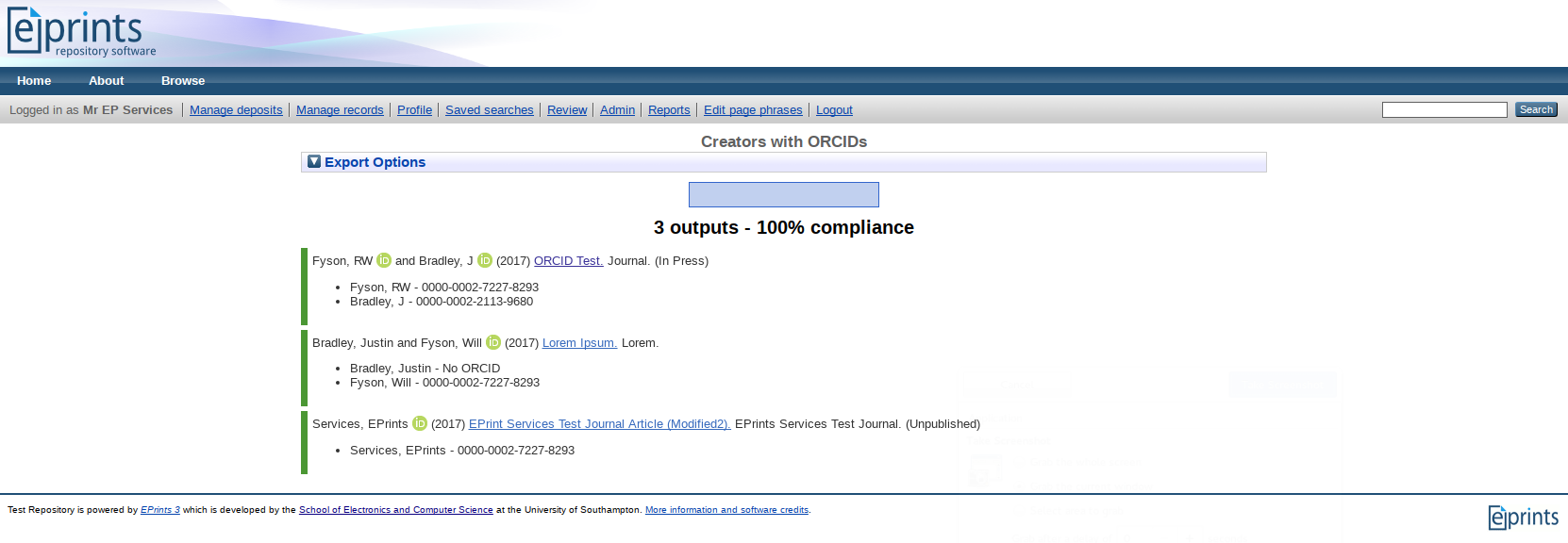Open the Saved searches link
1568x543 pixels.
click(489, 110)
